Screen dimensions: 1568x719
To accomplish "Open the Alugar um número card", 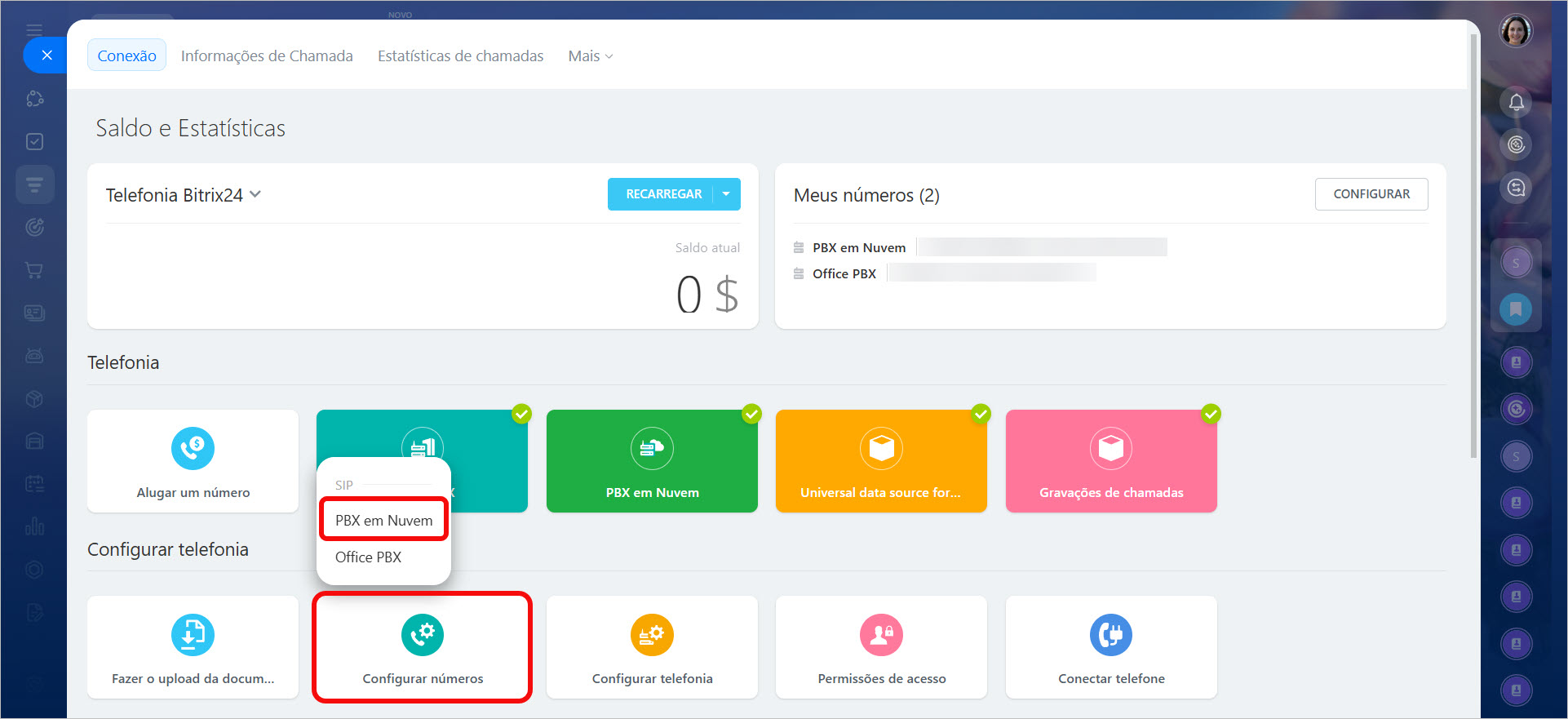I will [x=193, y=461].
